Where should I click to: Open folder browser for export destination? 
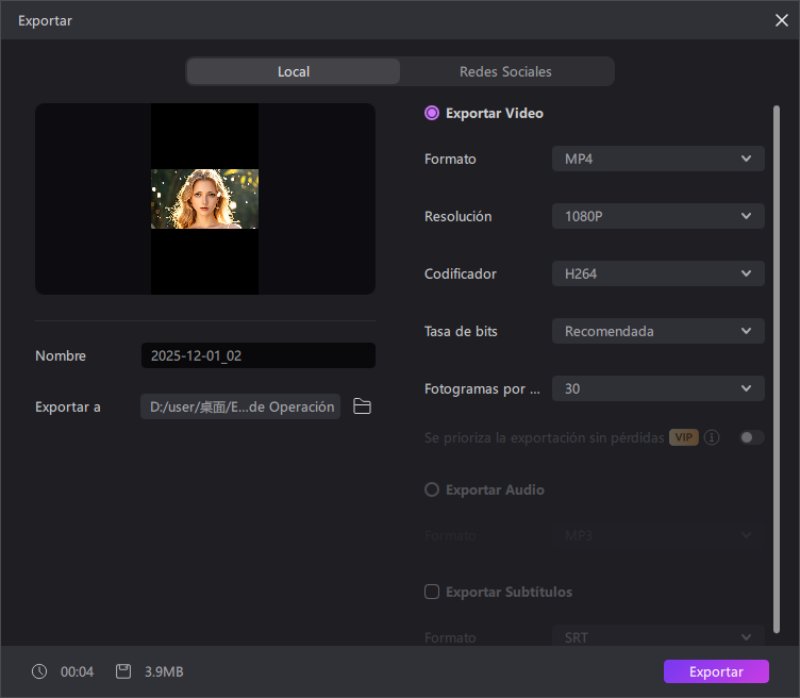(361, 407)
